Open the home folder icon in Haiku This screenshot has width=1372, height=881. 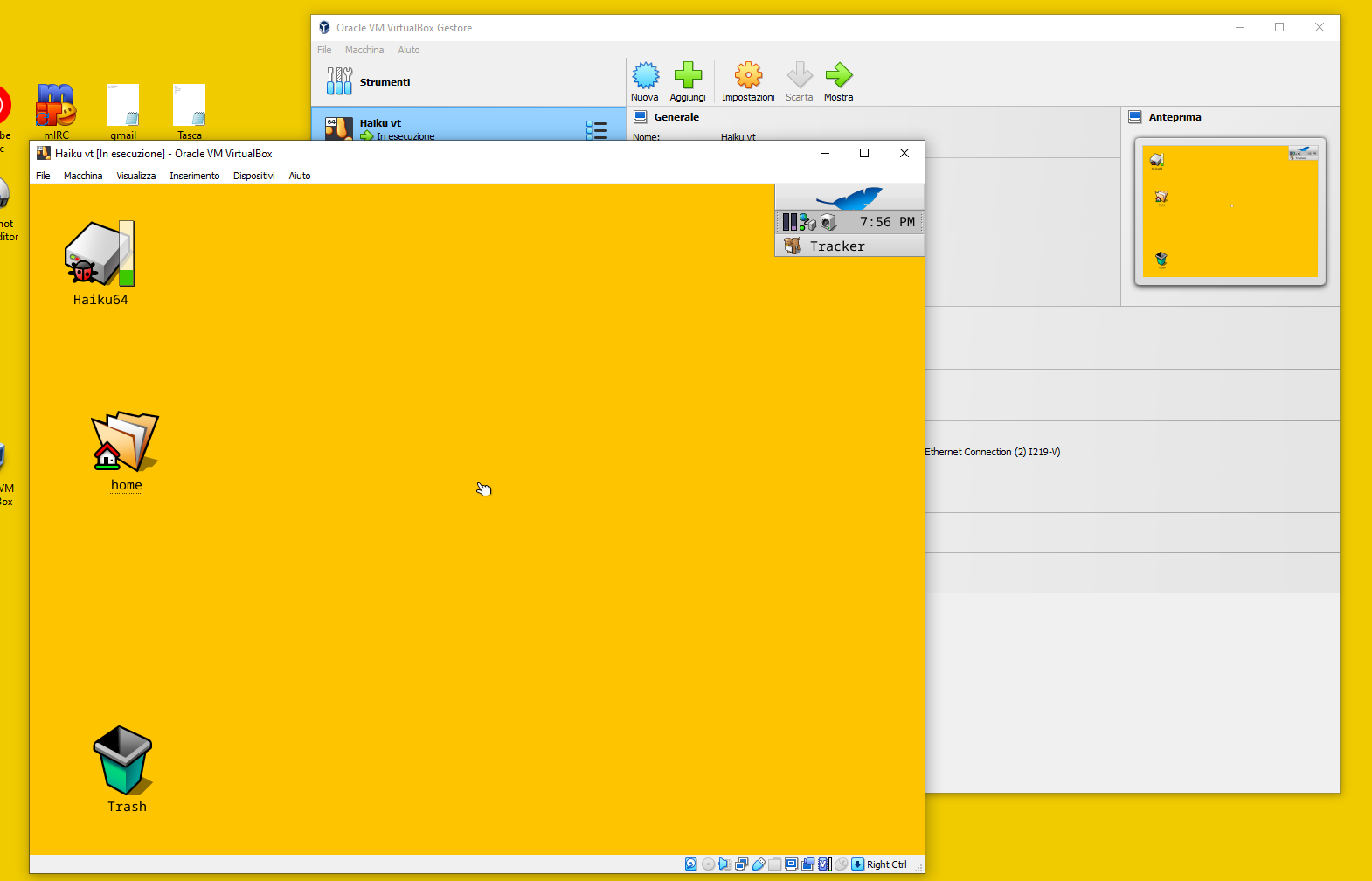click(126, 451)
